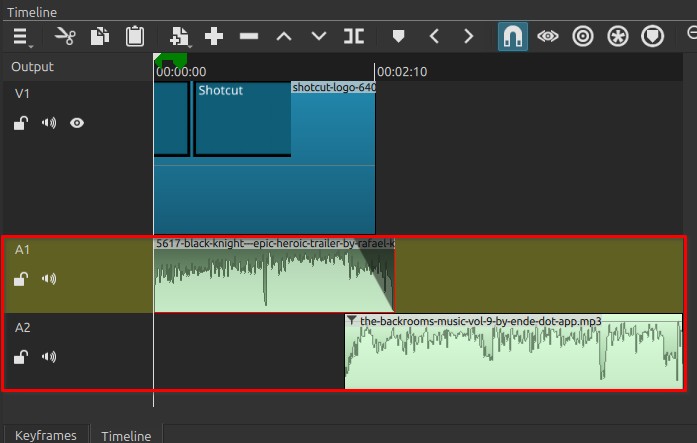Create a marker with the marker icon
The image size is (697, 443).
point(399,37)
